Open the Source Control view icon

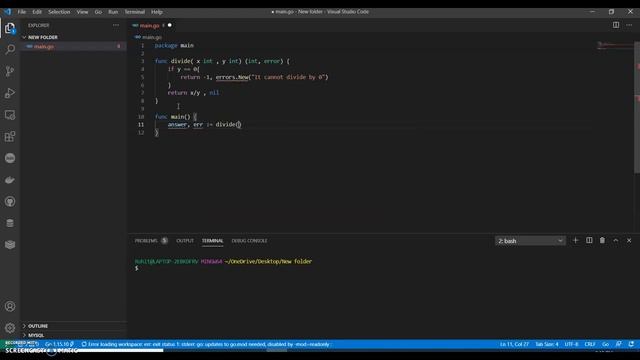pos(10,71)
